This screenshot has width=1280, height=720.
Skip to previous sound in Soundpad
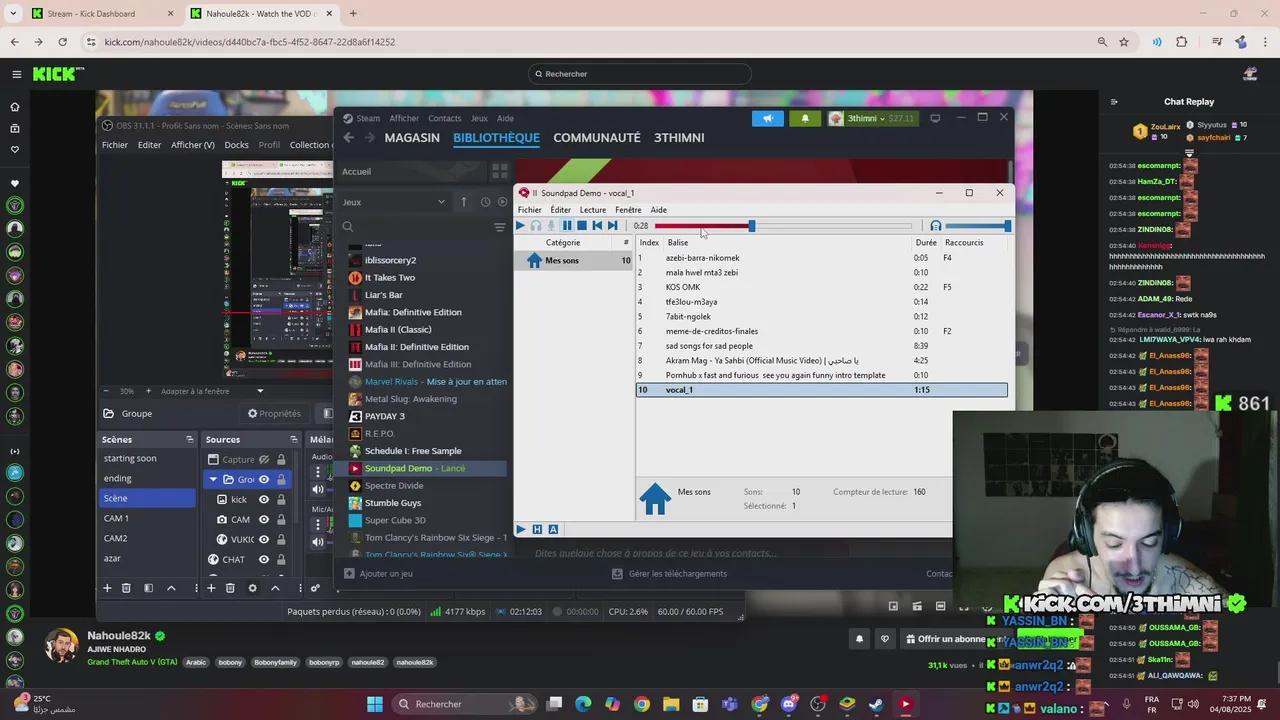coord(597,226)
